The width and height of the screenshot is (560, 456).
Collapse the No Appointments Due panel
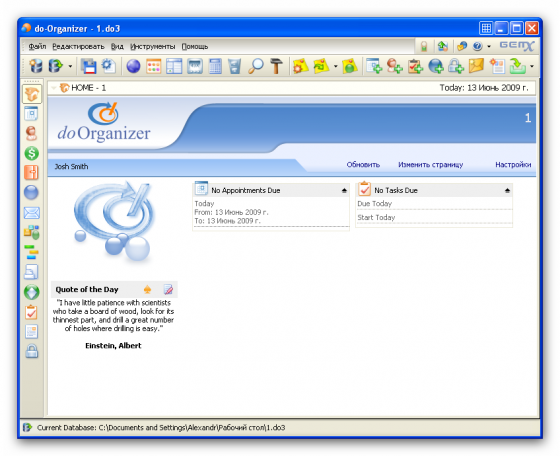click(344, 191)
